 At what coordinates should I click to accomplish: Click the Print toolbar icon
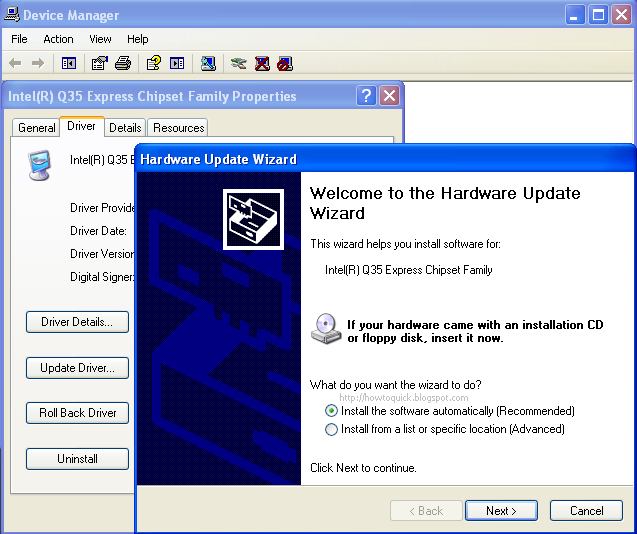pyautogui.click(x=123, y=63)
